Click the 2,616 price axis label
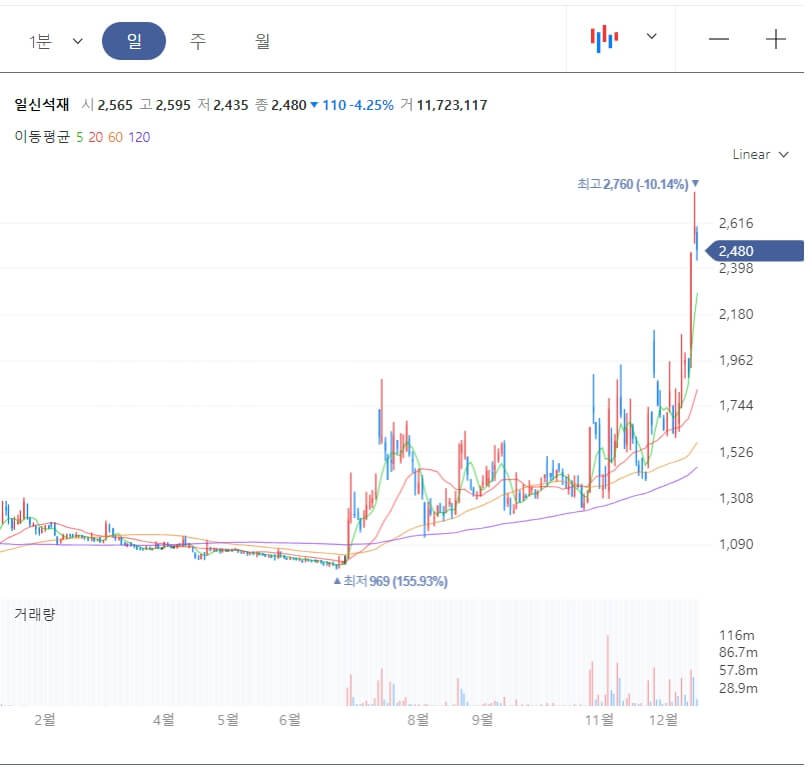This screenshot has width=808, height=767. 736,223
